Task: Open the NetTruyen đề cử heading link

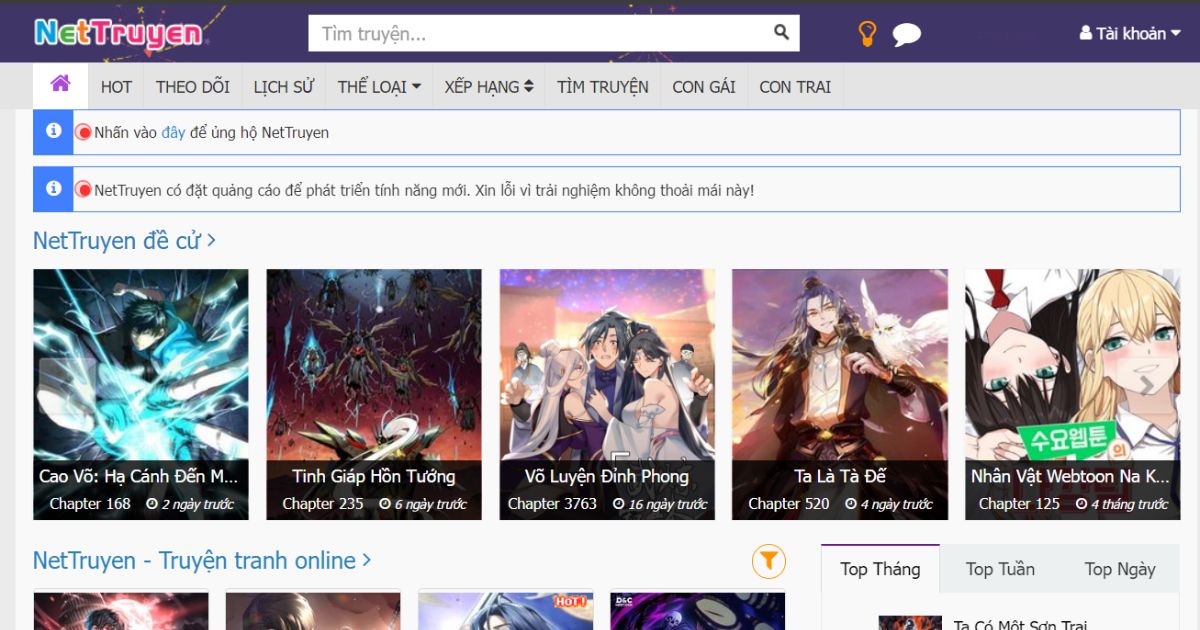Action: click(124, 241)
